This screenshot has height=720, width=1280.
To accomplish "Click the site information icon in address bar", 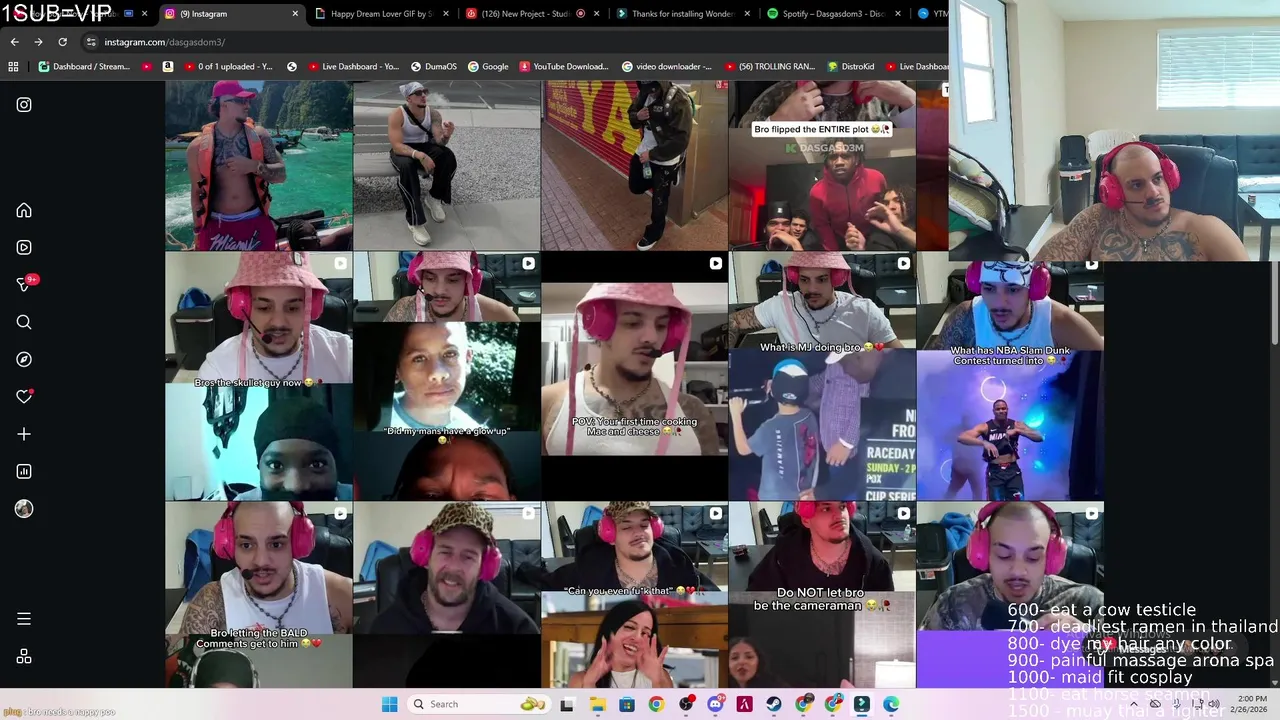I will coord(91,42).
